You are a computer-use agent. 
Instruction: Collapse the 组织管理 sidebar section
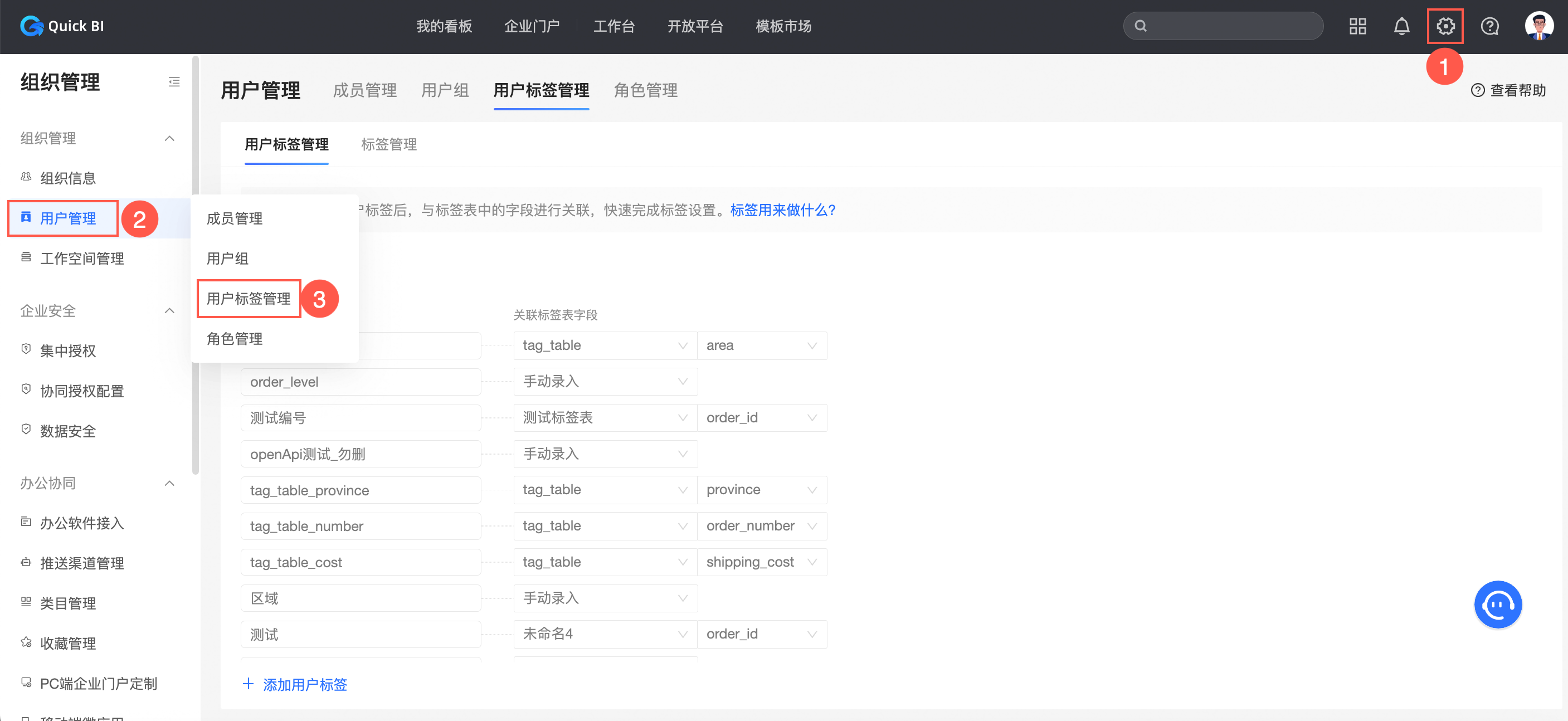coord(170,138)
